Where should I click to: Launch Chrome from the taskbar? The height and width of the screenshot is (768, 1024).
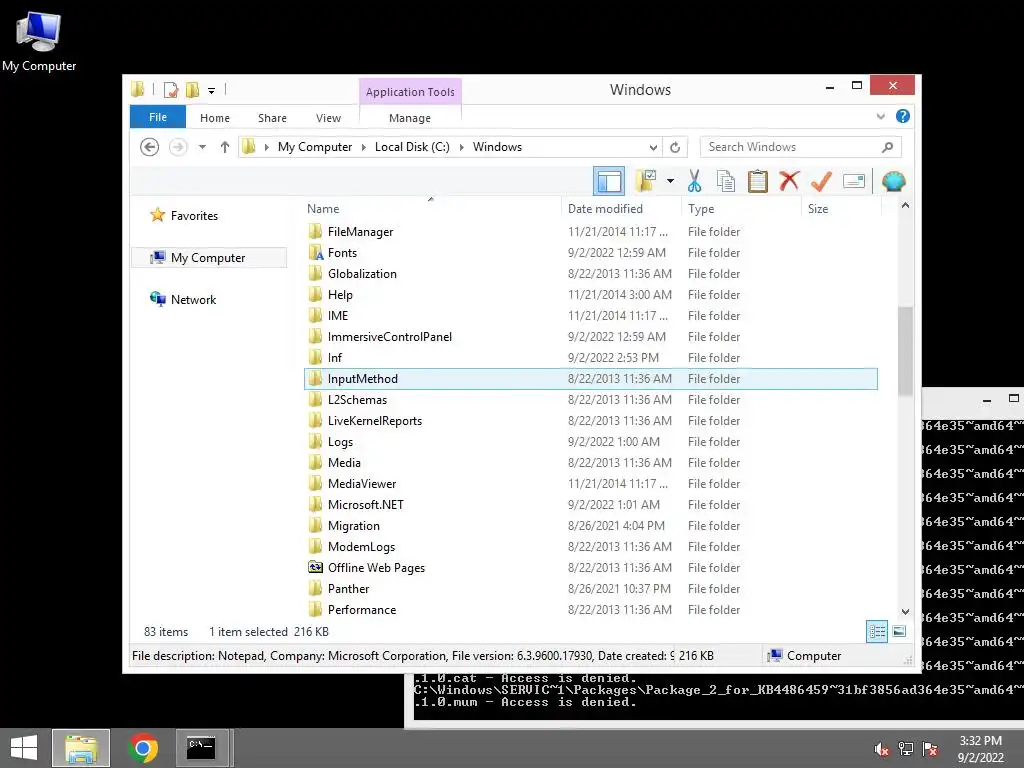point(143,748)
